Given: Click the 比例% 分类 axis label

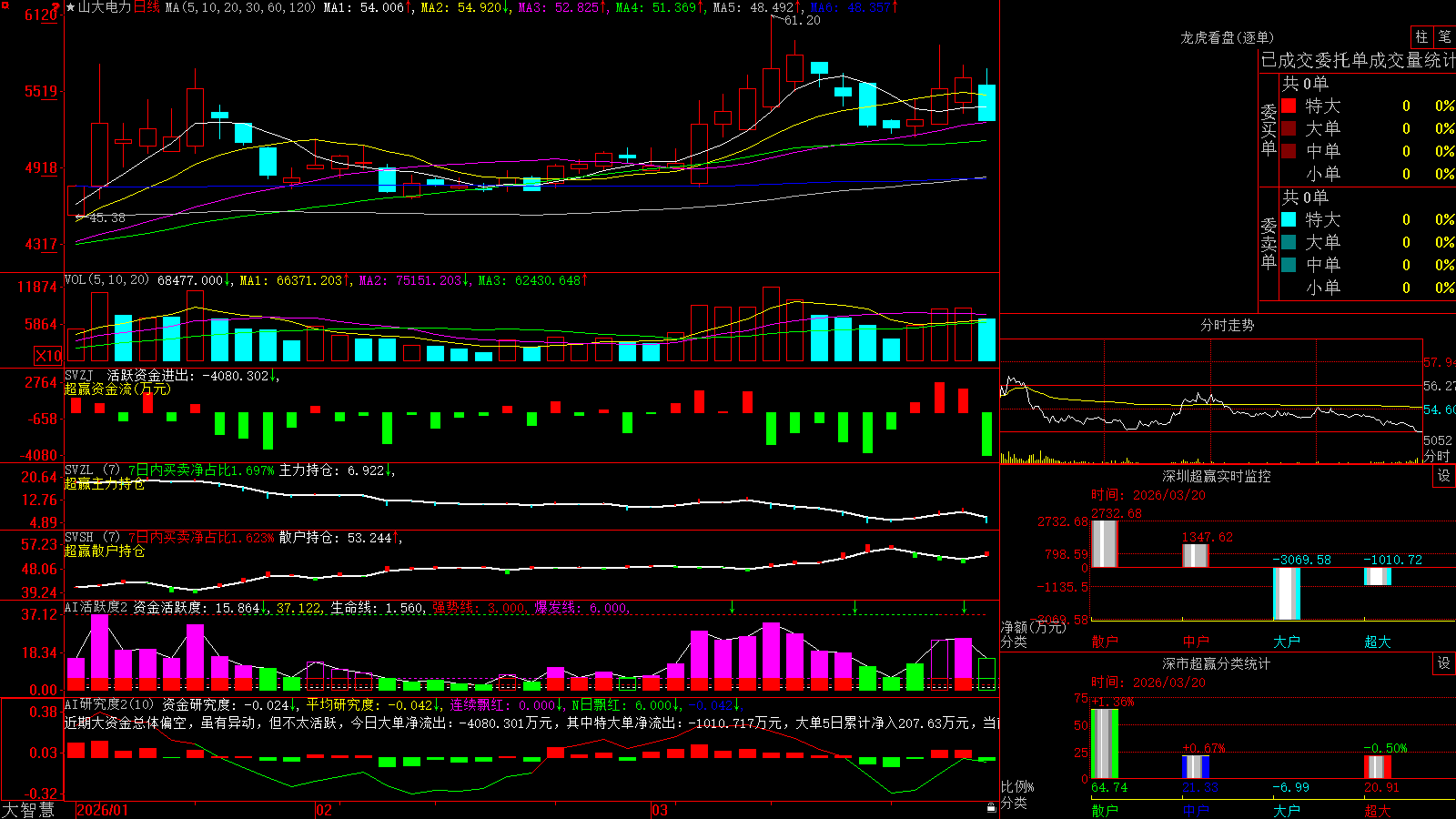Looking at the screenshot, I should [1017, 794].
